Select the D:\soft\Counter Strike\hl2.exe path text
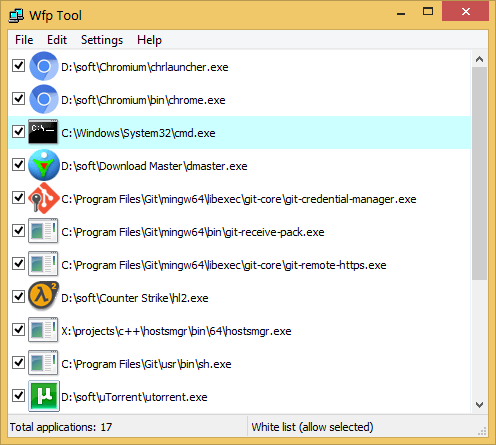Image resolution: width=496 pixels, height=445 pixels. click(135, 298)
